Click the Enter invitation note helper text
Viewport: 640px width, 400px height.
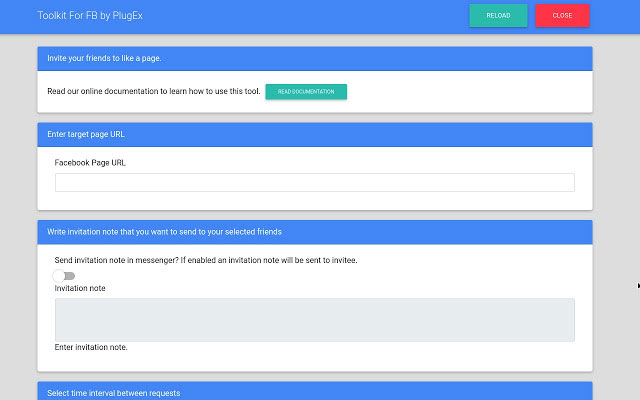pyautogui.click(x=91, y=348)
